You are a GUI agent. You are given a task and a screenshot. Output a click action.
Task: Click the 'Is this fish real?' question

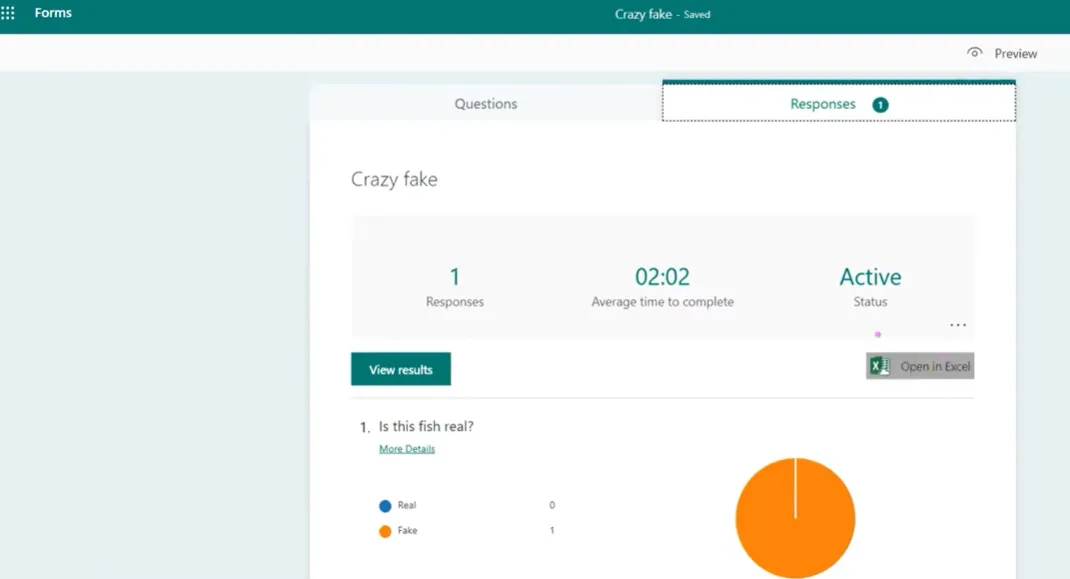426,427
